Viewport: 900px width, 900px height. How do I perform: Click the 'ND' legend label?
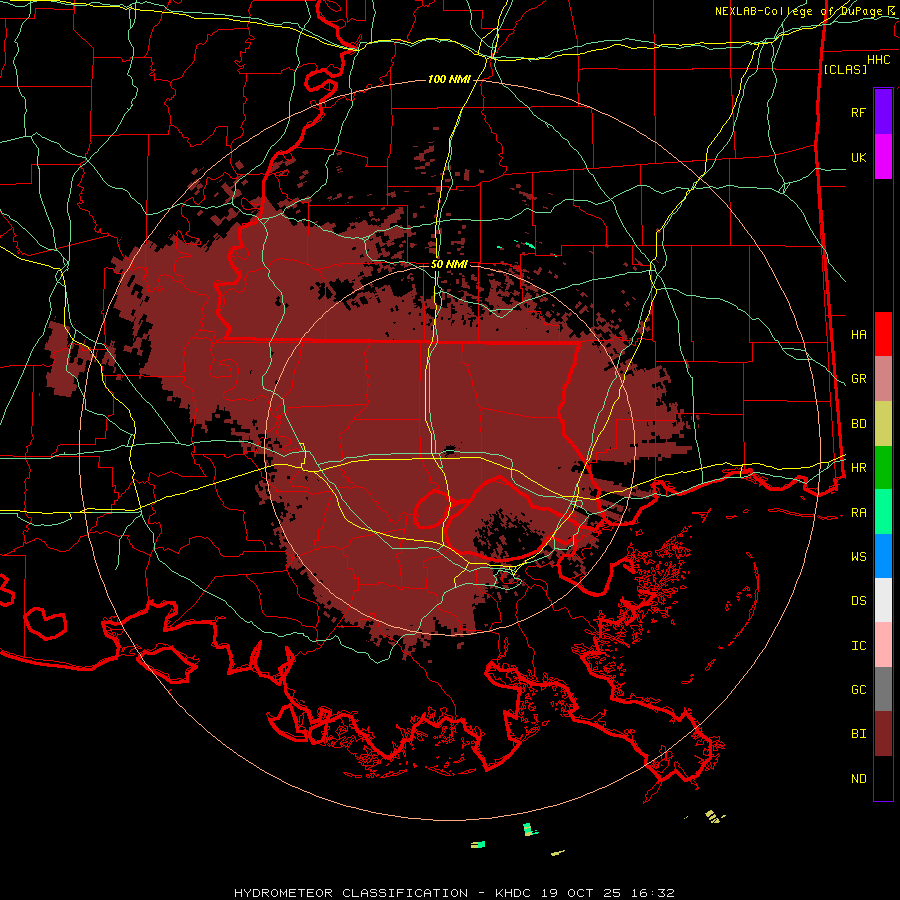(x=858, y=779)
